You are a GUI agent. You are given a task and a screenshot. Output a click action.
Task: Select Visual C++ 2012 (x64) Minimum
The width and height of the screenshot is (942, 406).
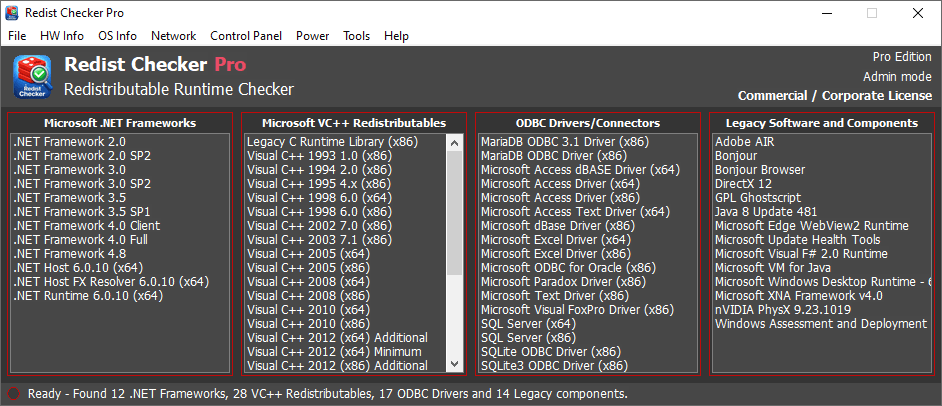pos(335,351)
